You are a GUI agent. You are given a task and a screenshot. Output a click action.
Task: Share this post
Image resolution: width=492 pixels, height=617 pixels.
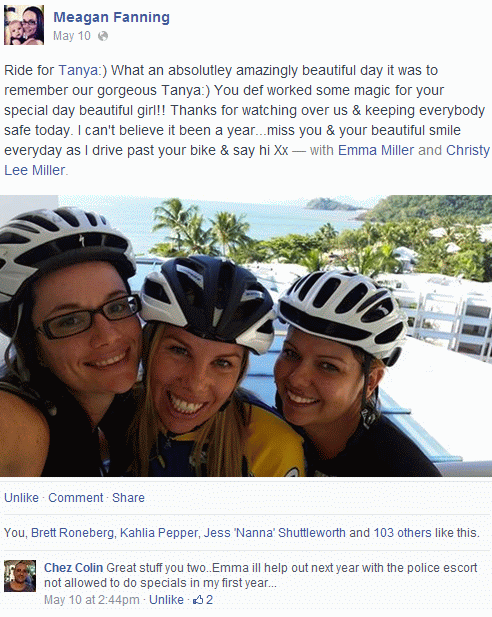pos(128,498)
